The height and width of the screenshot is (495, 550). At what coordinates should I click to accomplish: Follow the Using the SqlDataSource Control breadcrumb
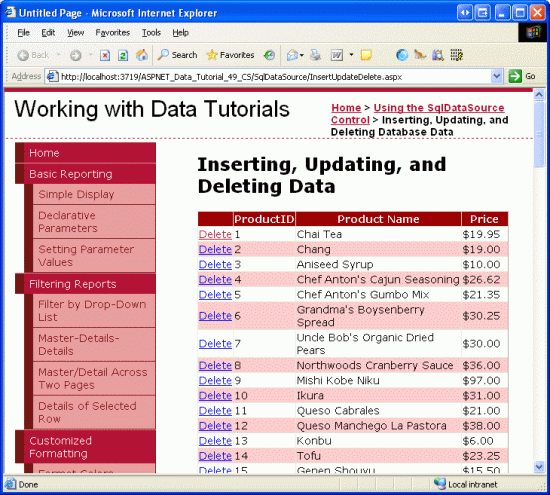click(x=417, y=114)
